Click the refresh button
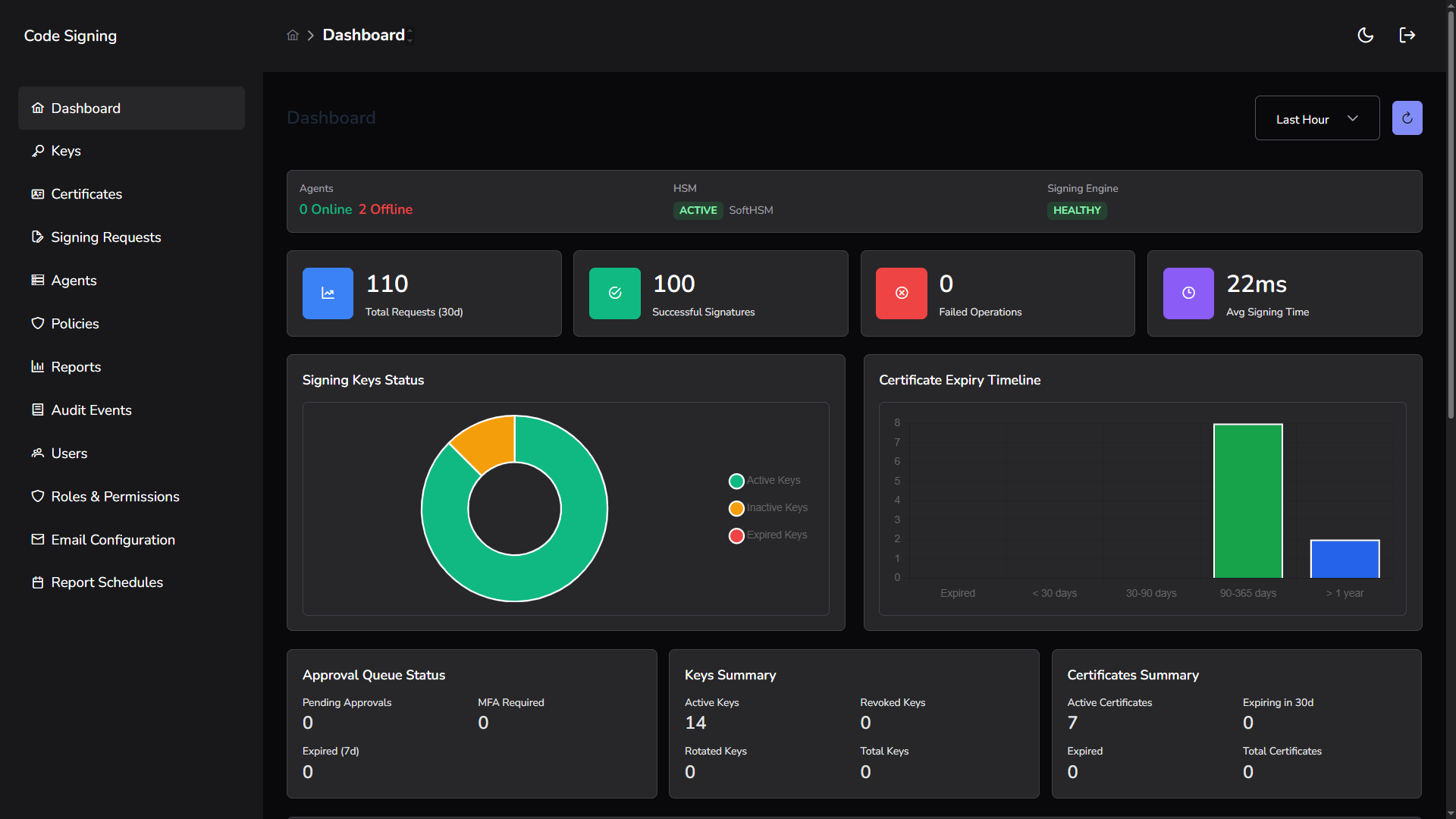1456x819 pixels. click(x=1407, y=118)
